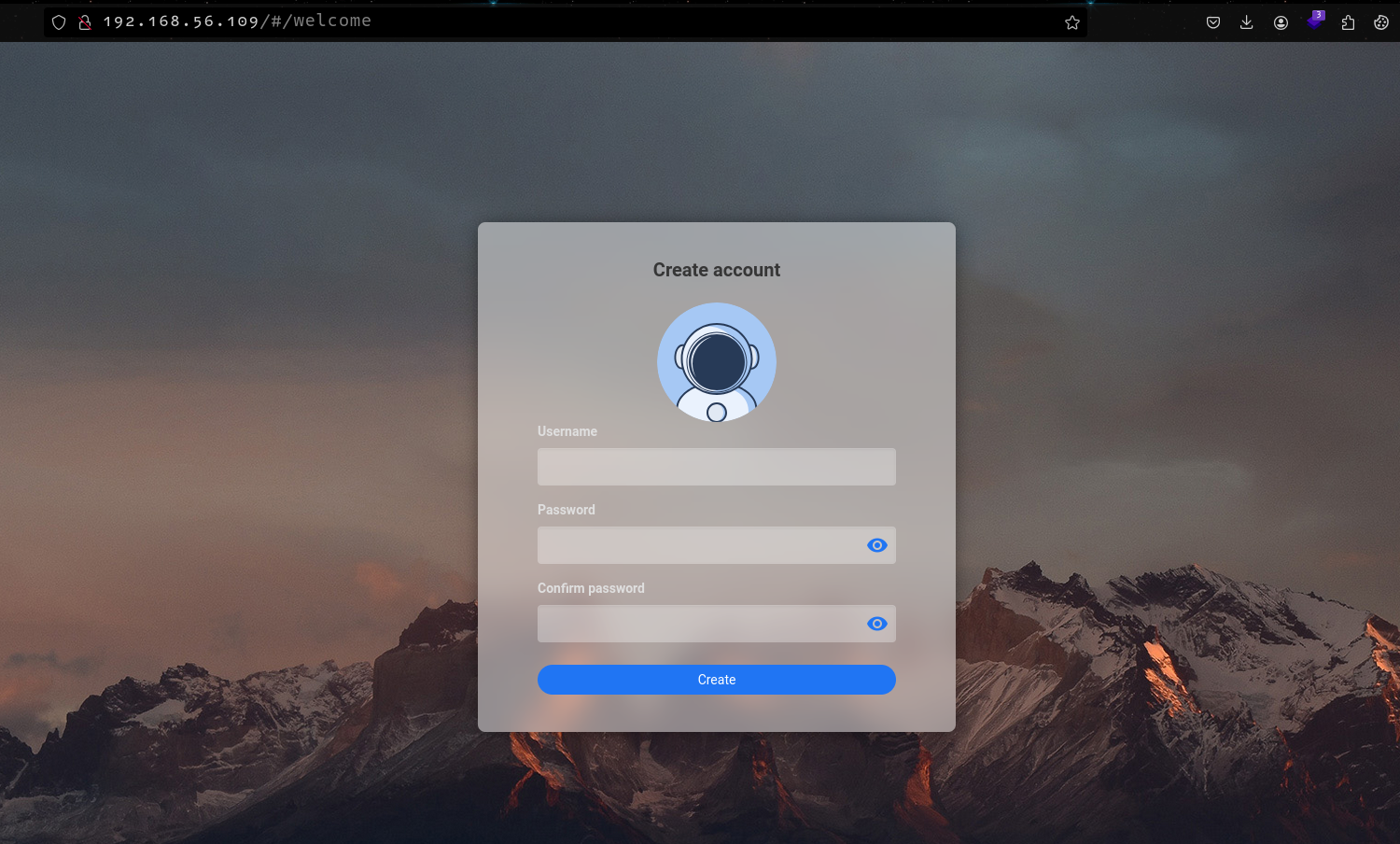Click the URL address bar text
Image resolution: width=1400 pixels, height=844 pixels.
click(x=237, y=21)
